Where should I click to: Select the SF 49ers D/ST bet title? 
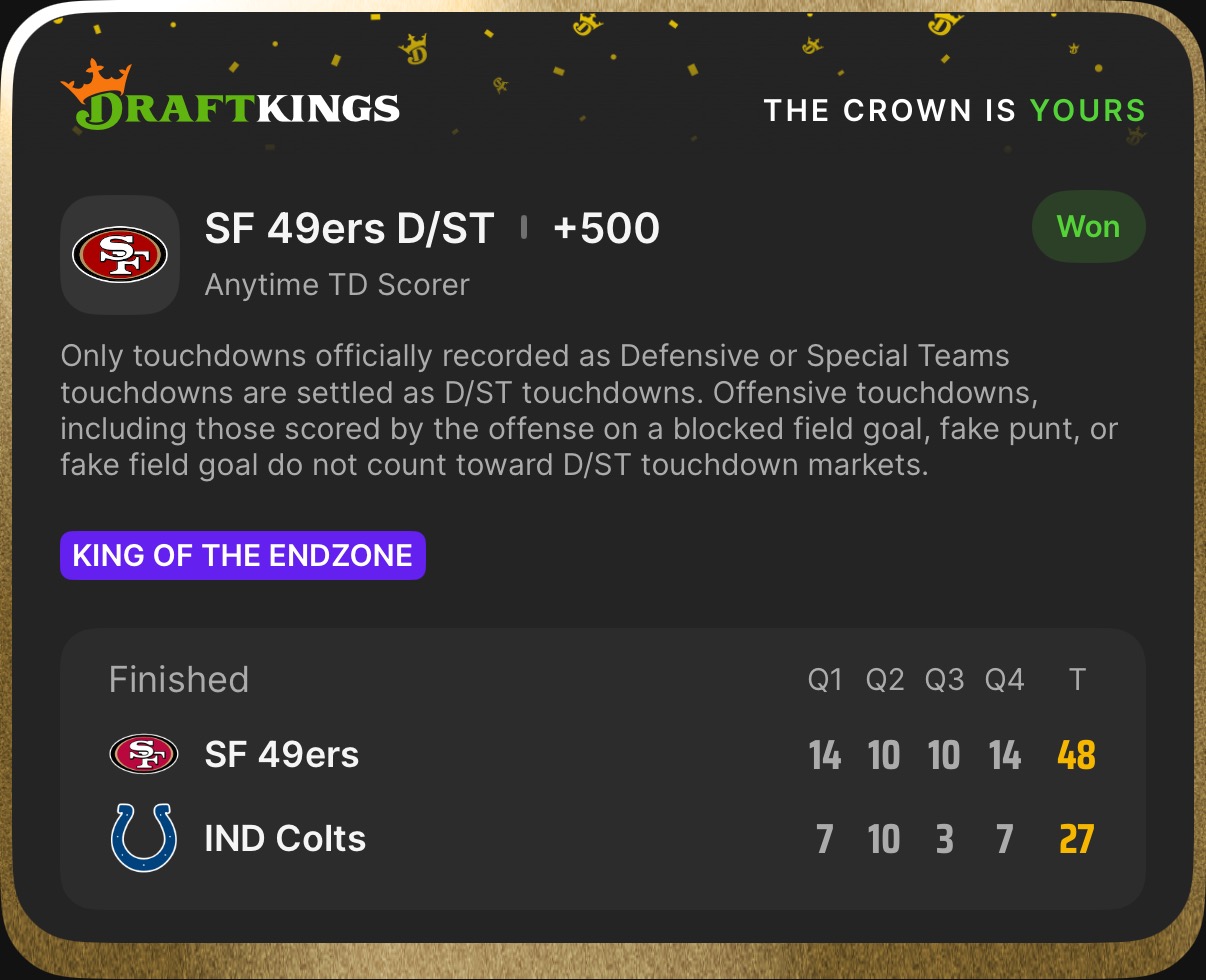[x=349, y=229]
